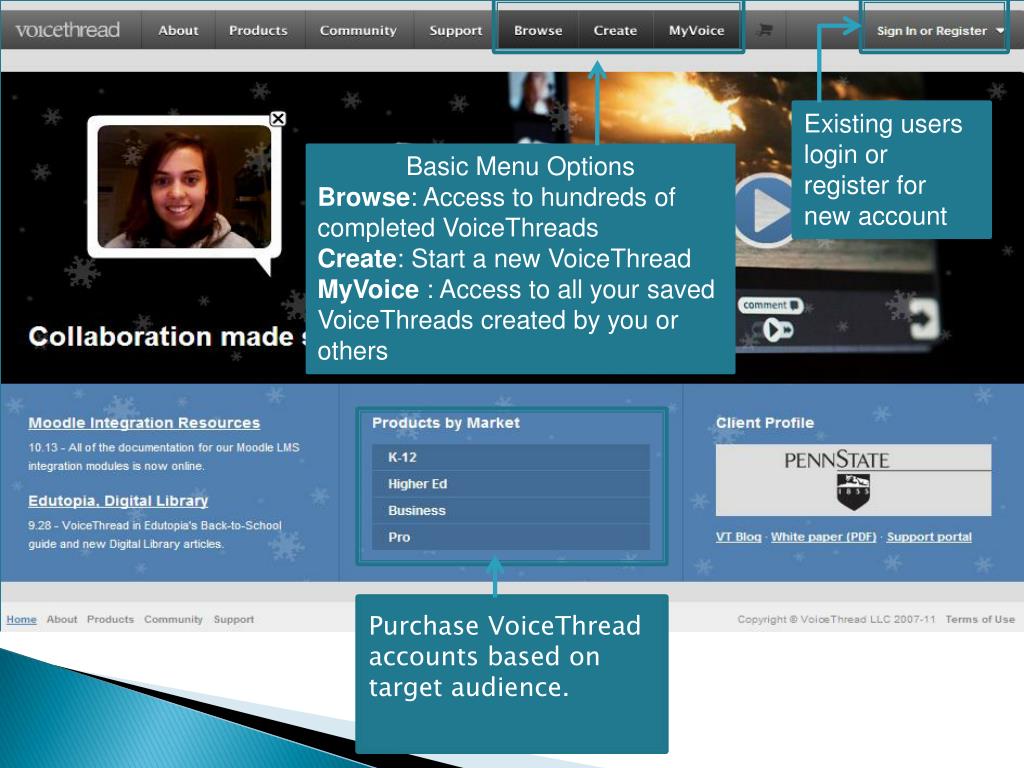Select Pro under Products by Market
This screenshot has width=1024, height=768.
[x=511, y=537]
